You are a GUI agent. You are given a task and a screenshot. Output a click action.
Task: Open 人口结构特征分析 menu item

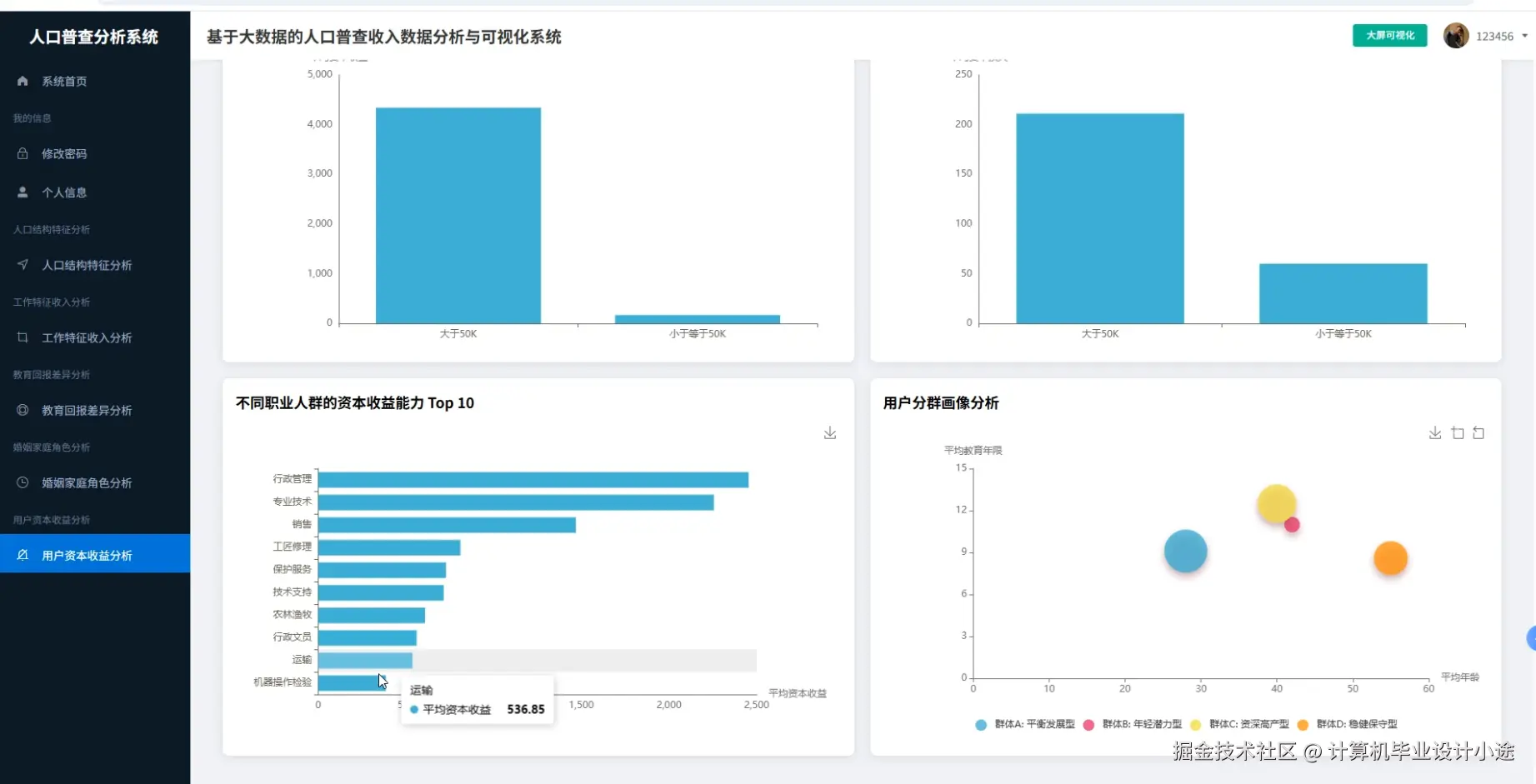click(x=95, y=265)
